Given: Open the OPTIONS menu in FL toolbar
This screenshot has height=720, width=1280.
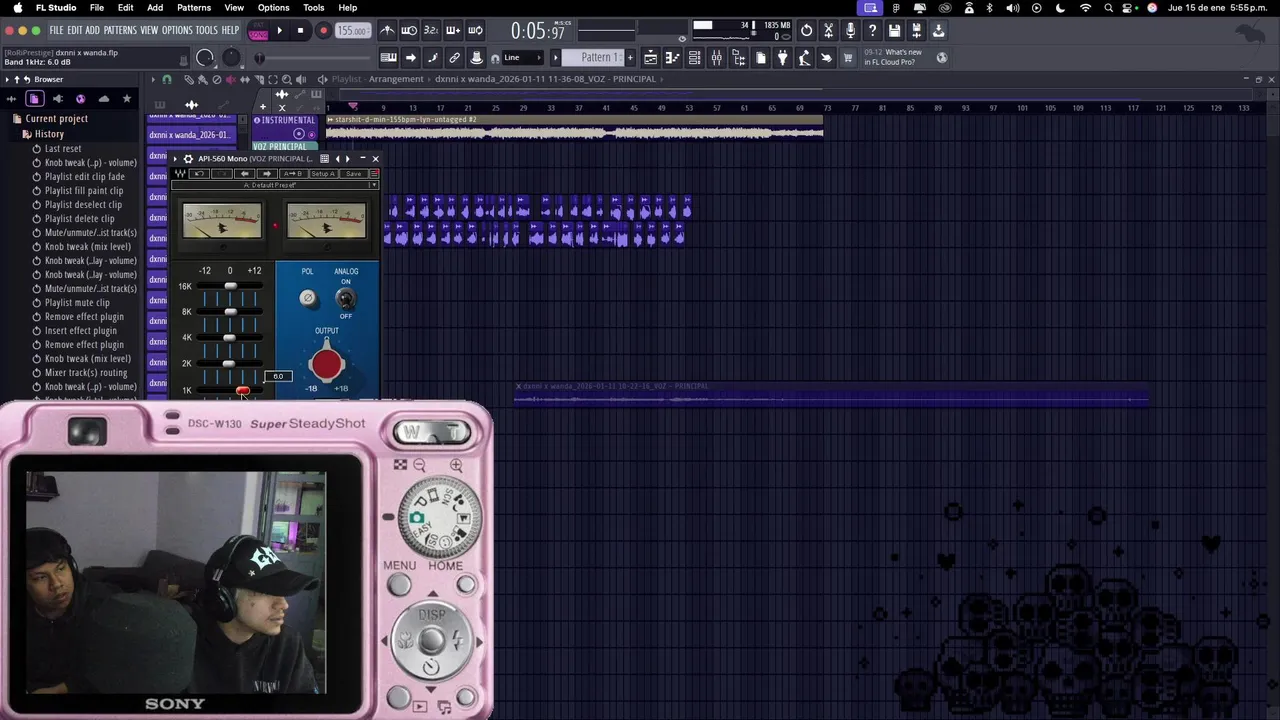Looking at the screenshot, I should click(x=176, y=31).
